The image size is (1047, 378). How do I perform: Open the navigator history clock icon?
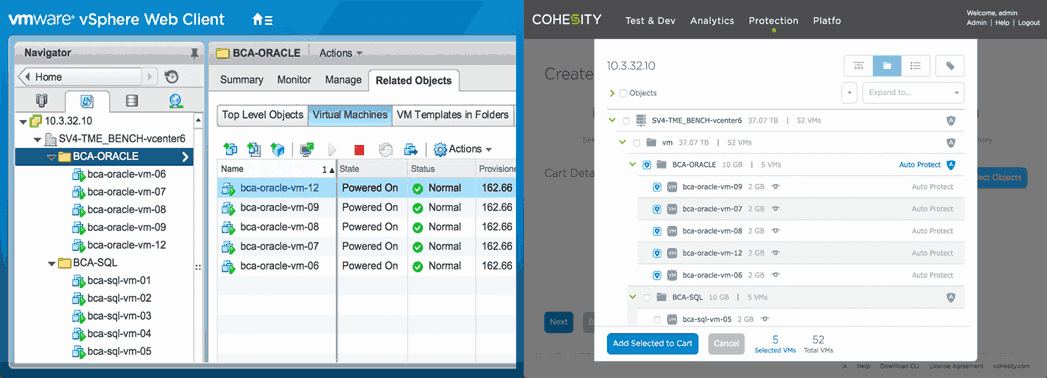click(x=172, y=77)
